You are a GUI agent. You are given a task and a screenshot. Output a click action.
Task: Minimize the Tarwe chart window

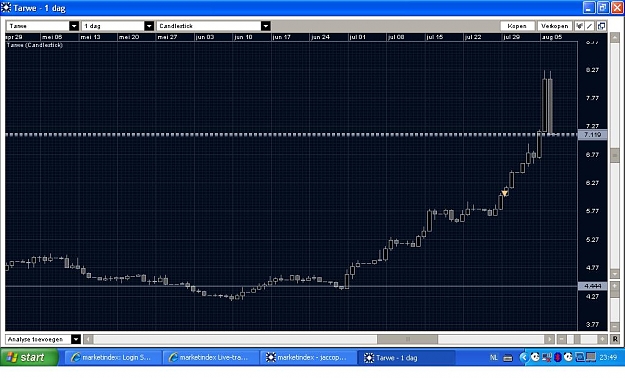pos(589,8)
